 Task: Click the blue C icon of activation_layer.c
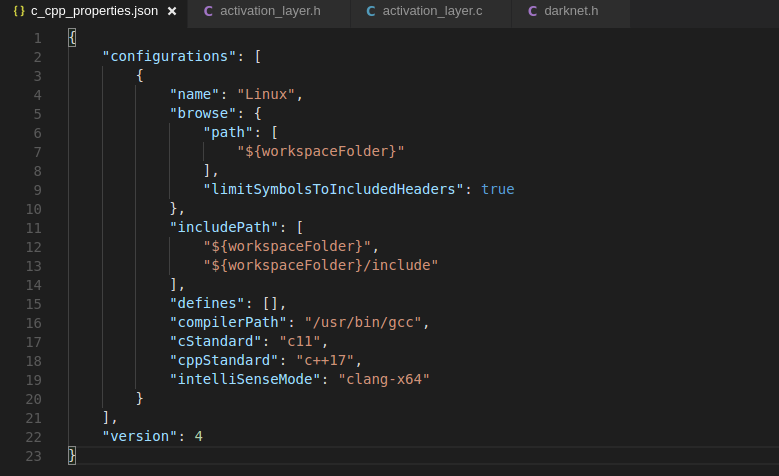pos(371,11)
